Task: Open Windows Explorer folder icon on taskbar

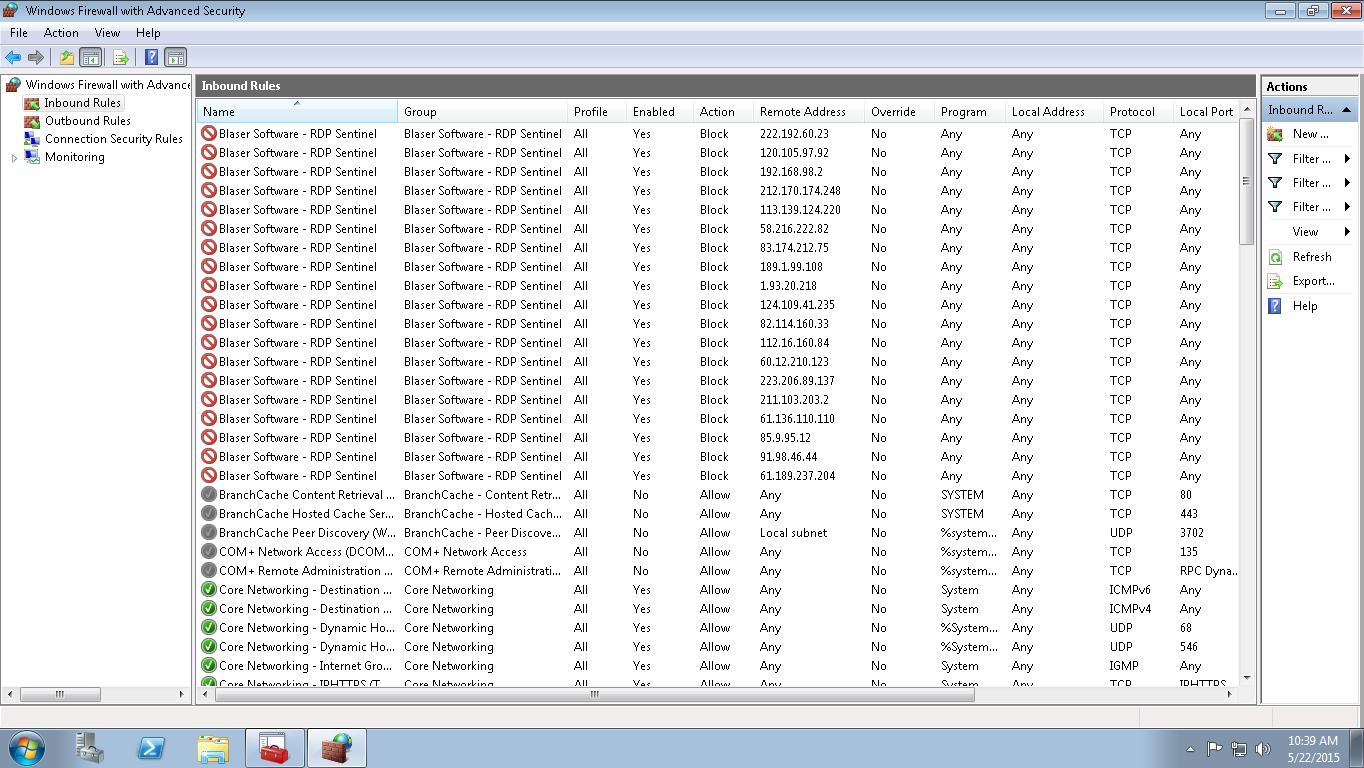Action: click(x=213, y=748)
